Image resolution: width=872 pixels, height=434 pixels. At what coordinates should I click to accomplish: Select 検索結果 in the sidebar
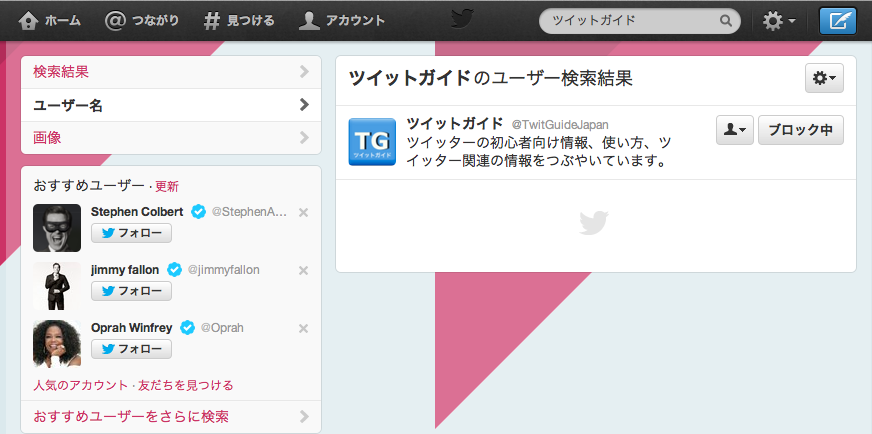coord(171,72)
